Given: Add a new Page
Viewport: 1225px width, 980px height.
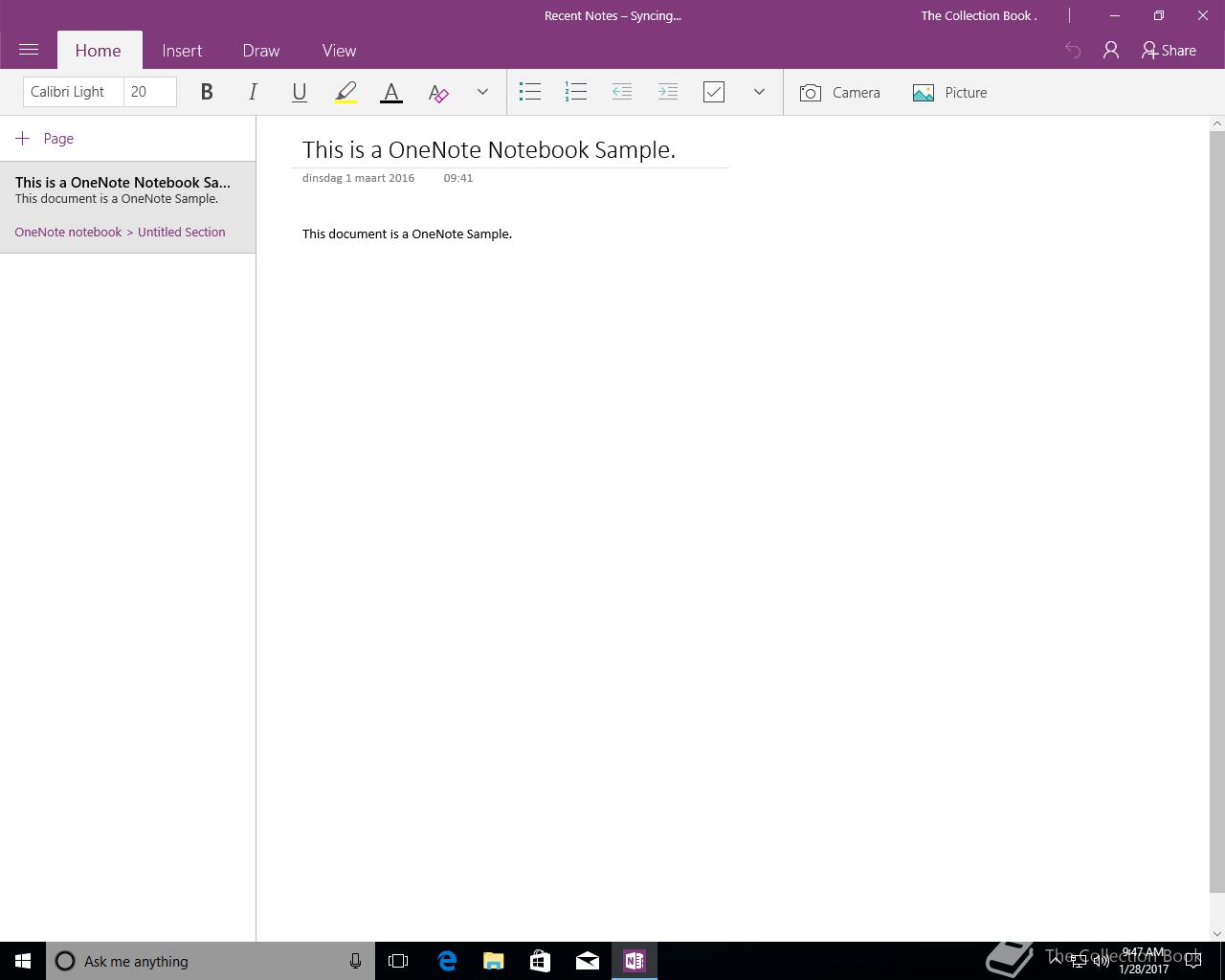Looking at the screenshot, I should tap(45, 139).
